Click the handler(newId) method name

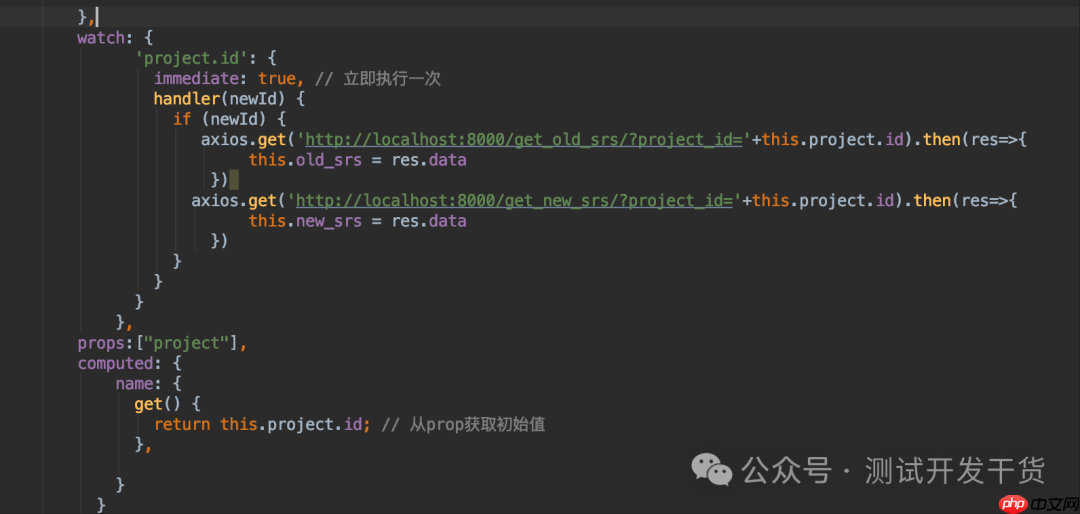coord(188,98)
